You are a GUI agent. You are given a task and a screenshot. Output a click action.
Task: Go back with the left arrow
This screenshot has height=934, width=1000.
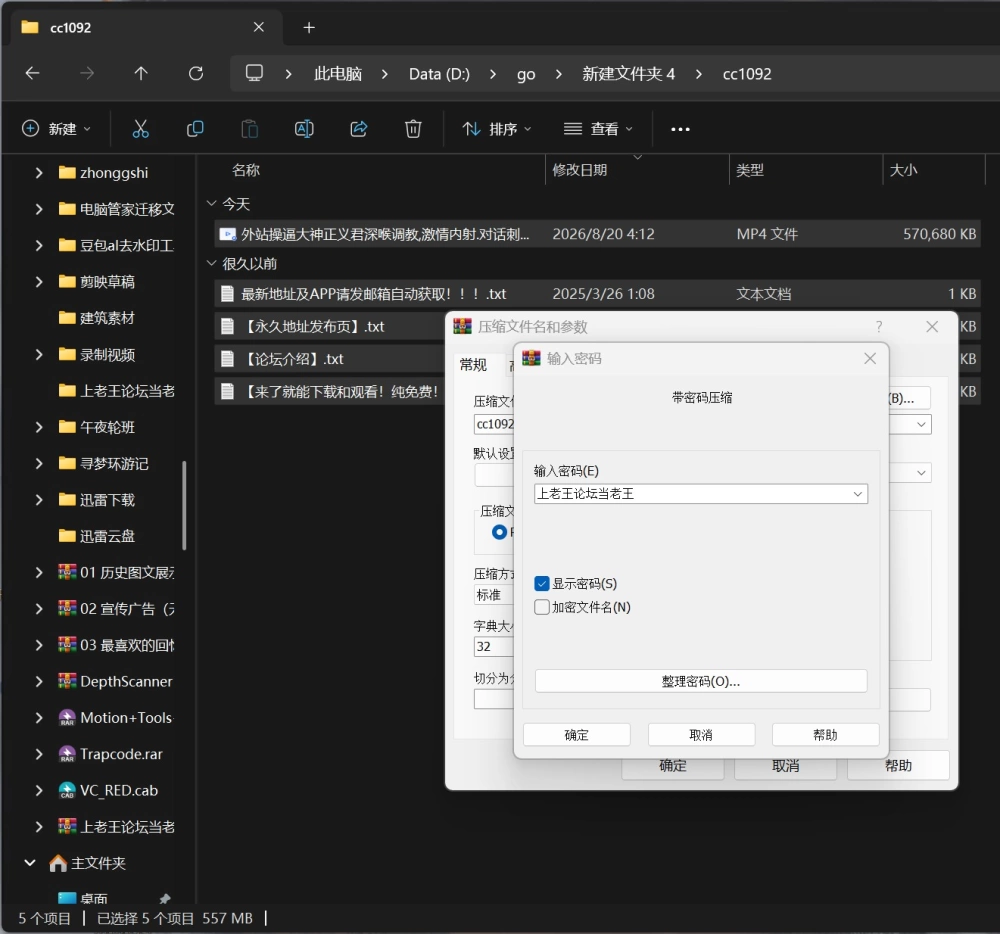33,74
